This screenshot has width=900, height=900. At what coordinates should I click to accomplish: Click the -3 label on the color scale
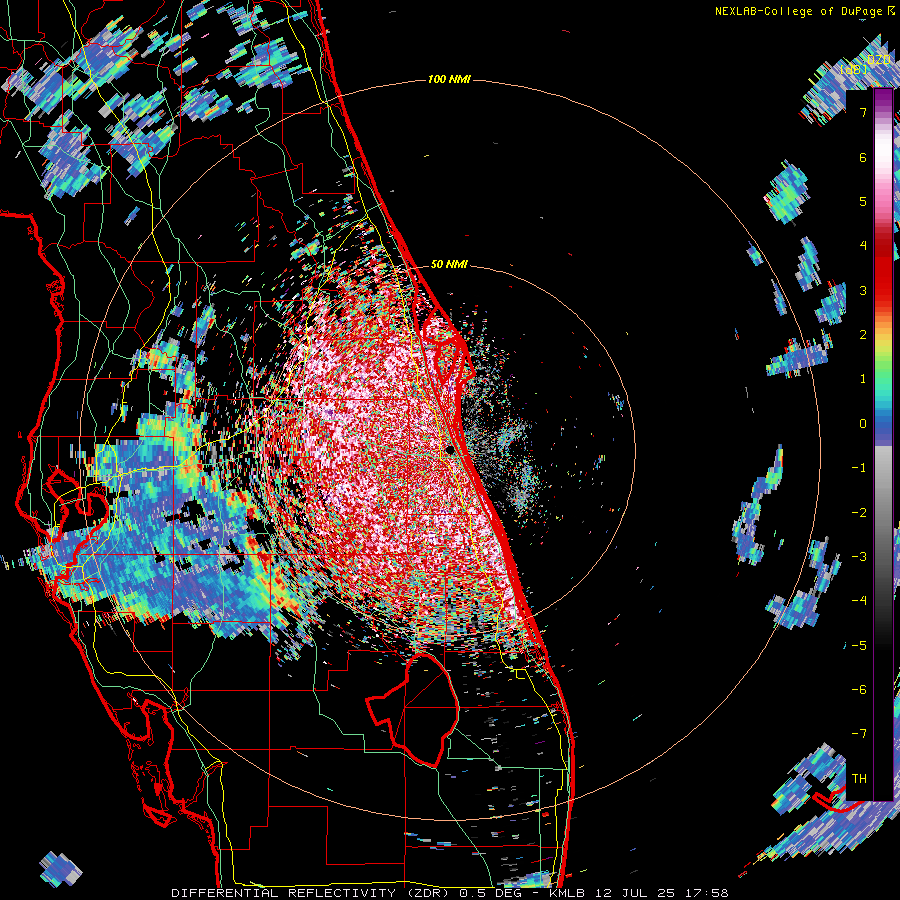tap(859, 557)
